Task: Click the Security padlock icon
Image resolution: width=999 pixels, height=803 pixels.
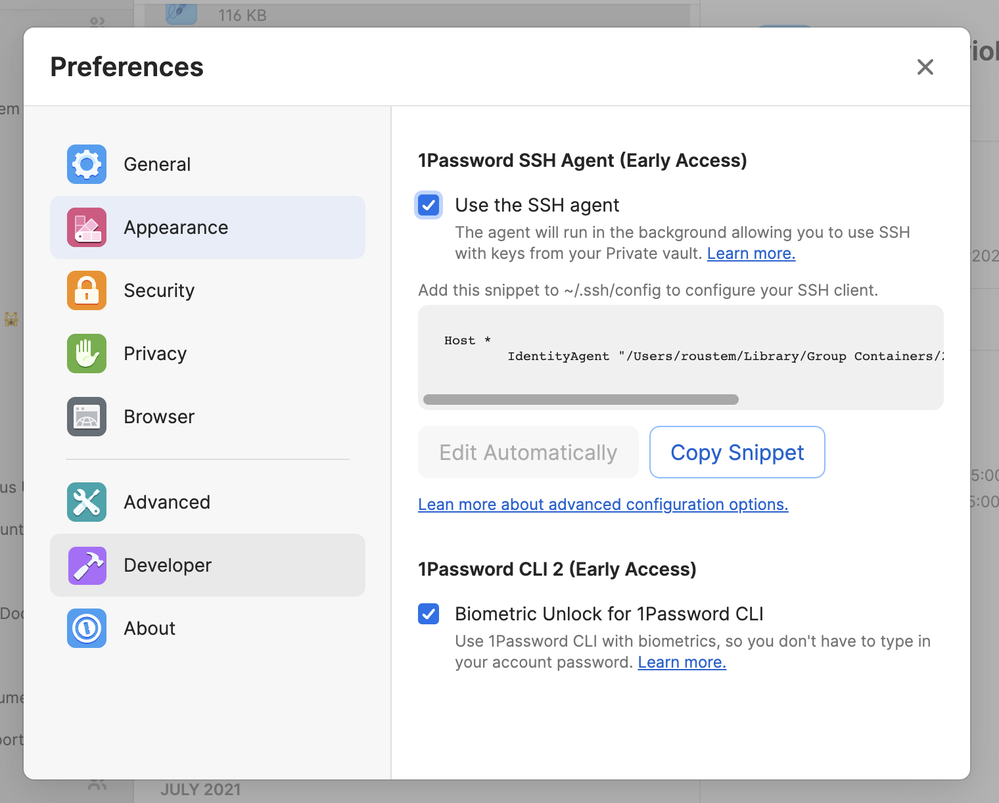Action: click(x=86, y=291)
